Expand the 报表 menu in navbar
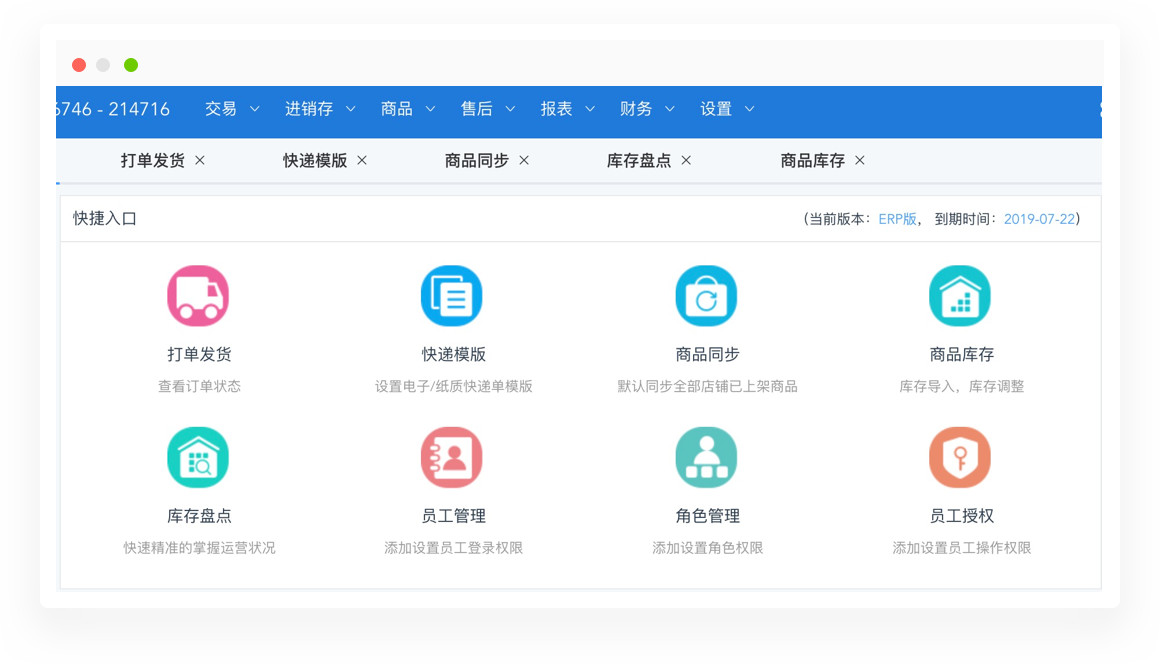The width and height of the screenshot is (1160, 664). [567, 109]
